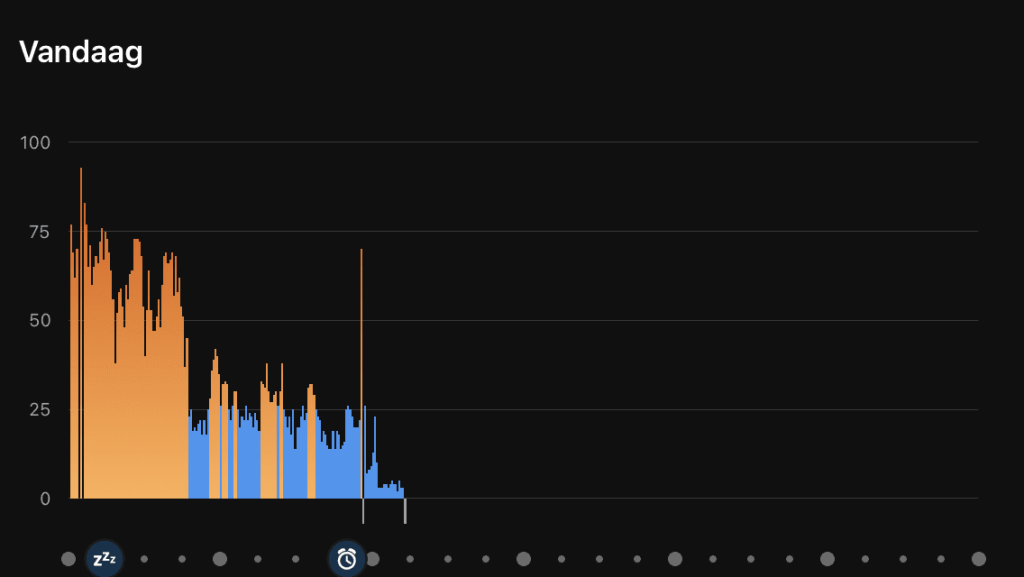This screenshot has width=1024, height=577.
Task: Tap small dot immediately left of alarm icon
Action: (296, 559)
